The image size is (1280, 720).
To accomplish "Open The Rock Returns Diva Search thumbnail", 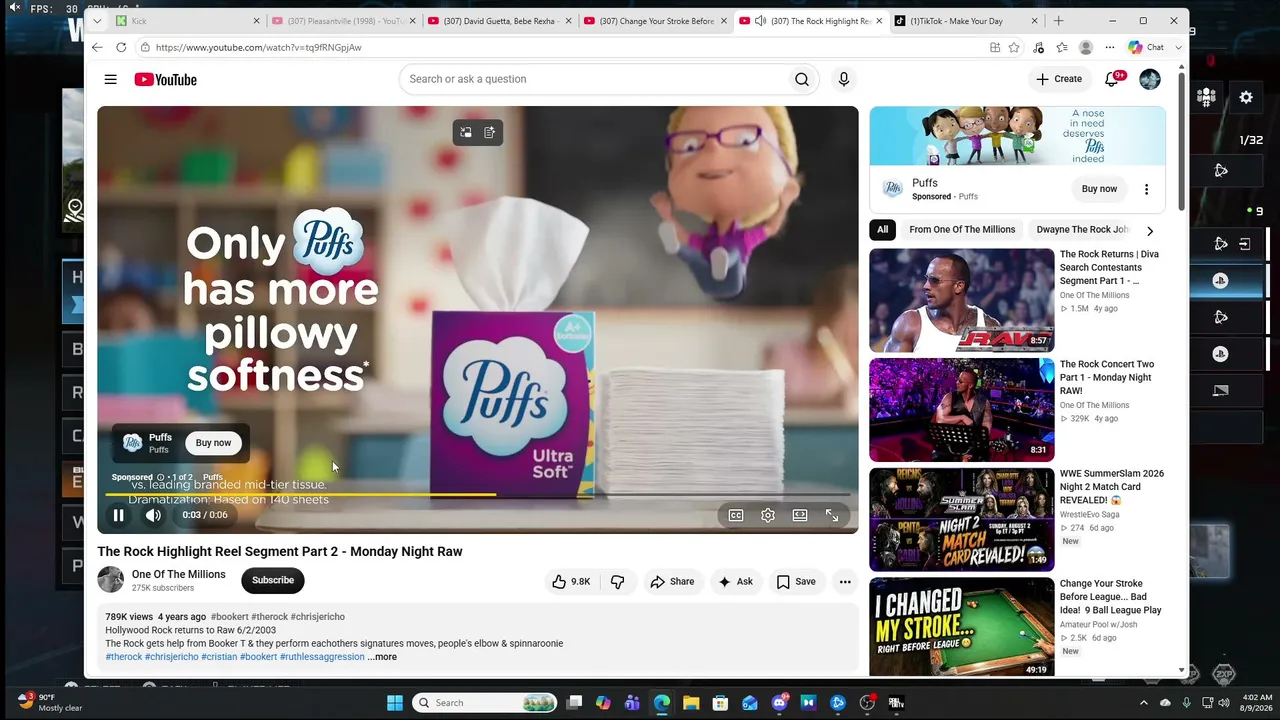I will [961, 300].
